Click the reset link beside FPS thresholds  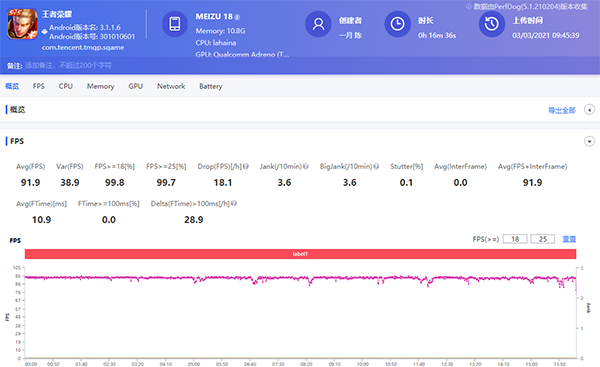pos(569,239)
